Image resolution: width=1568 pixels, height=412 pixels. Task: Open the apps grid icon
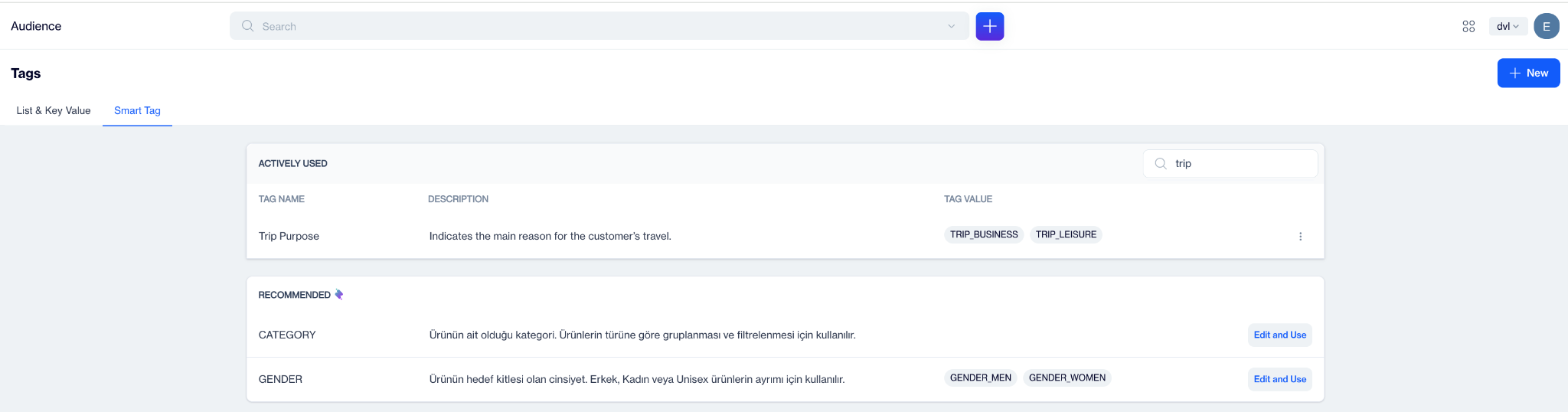[x=1468, y=26]
